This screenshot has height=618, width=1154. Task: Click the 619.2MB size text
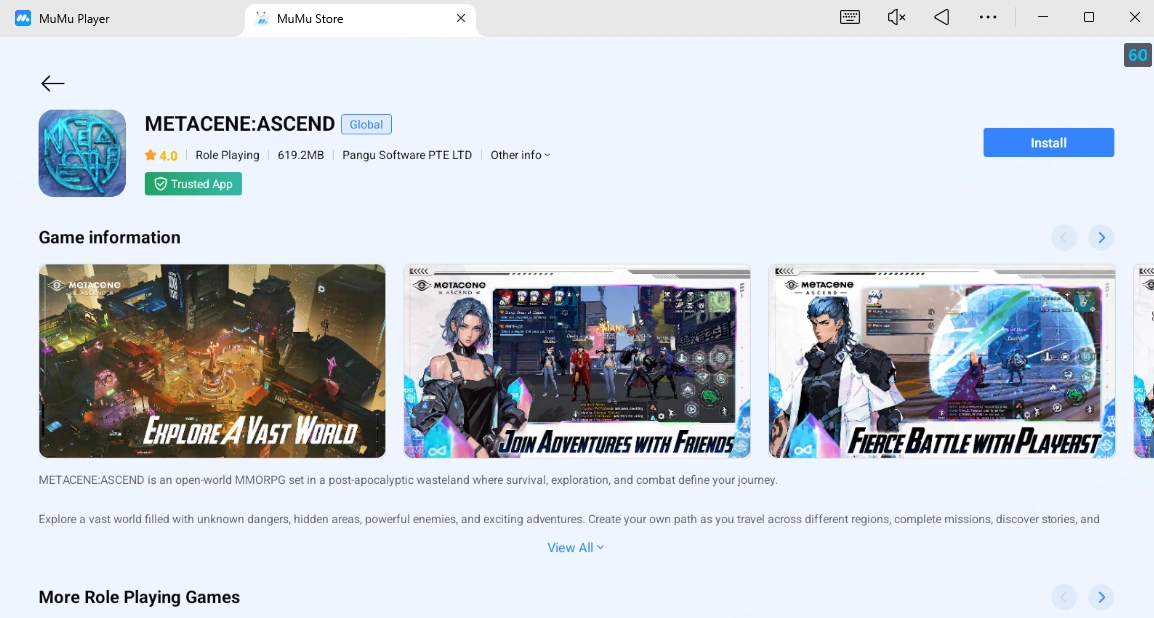pyautogui.click(x=300, y=155)
